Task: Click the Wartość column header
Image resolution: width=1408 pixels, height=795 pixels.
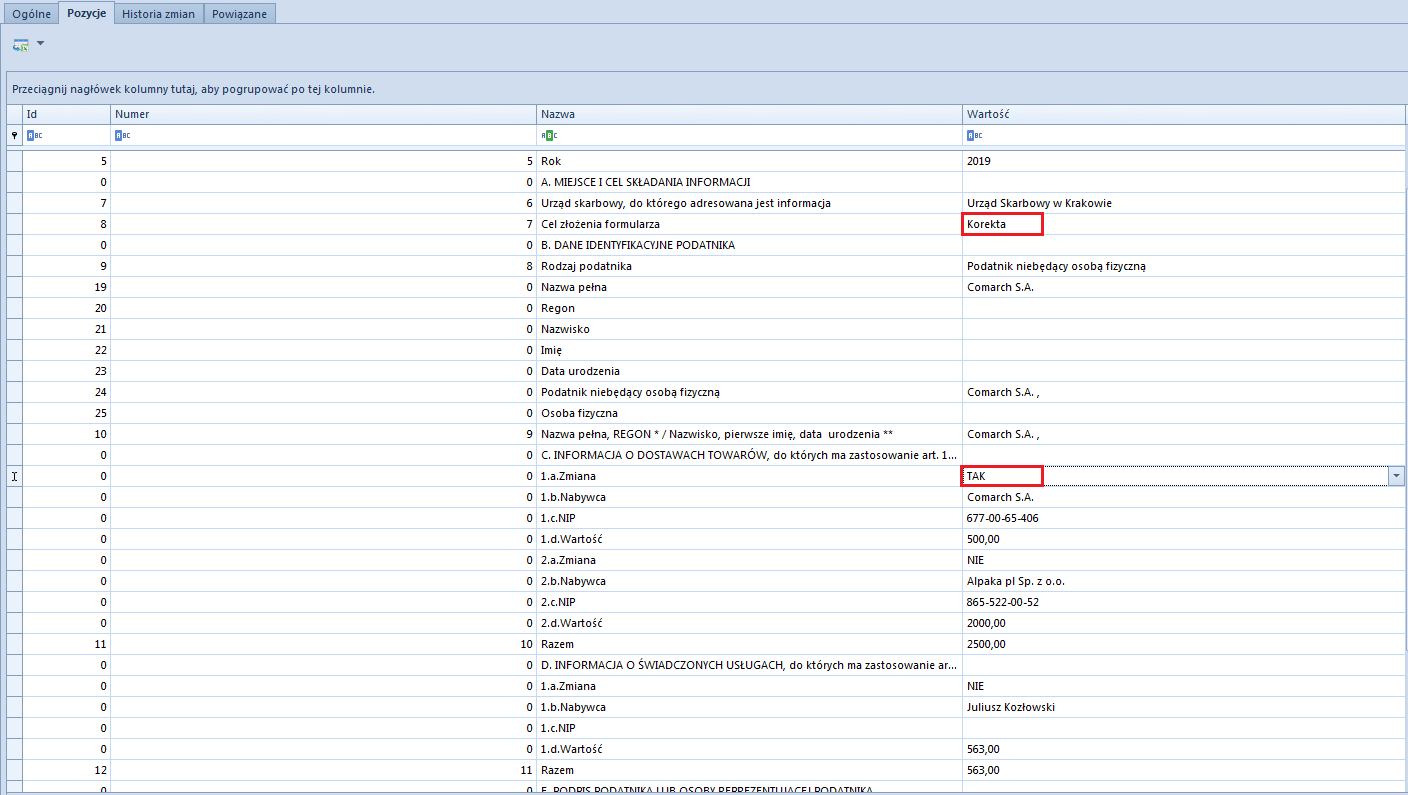Action: 1184,114
